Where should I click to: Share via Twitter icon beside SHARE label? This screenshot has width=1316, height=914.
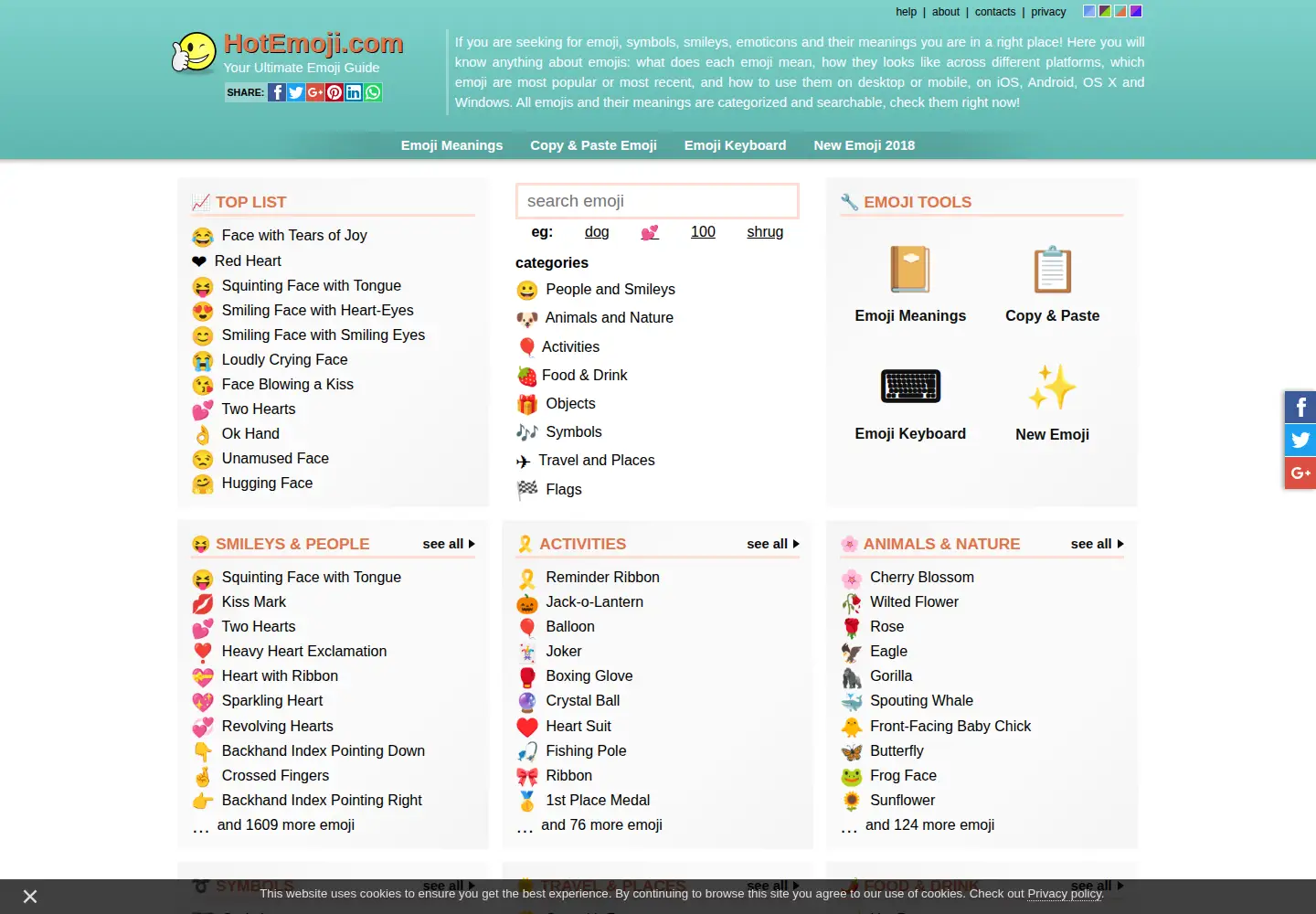click(x=296, y=92)
